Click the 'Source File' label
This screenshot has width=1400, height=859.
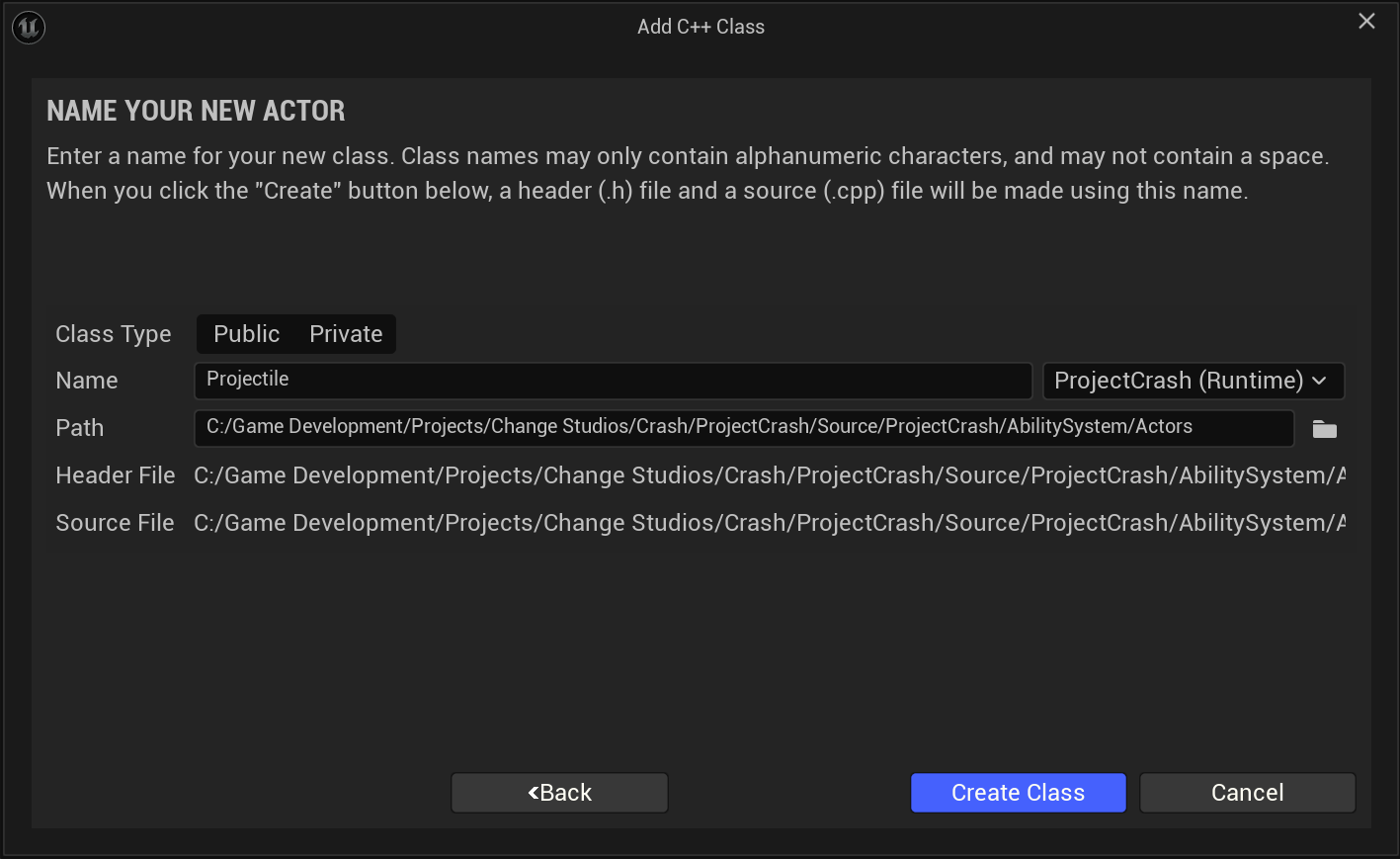click(115, 523)
